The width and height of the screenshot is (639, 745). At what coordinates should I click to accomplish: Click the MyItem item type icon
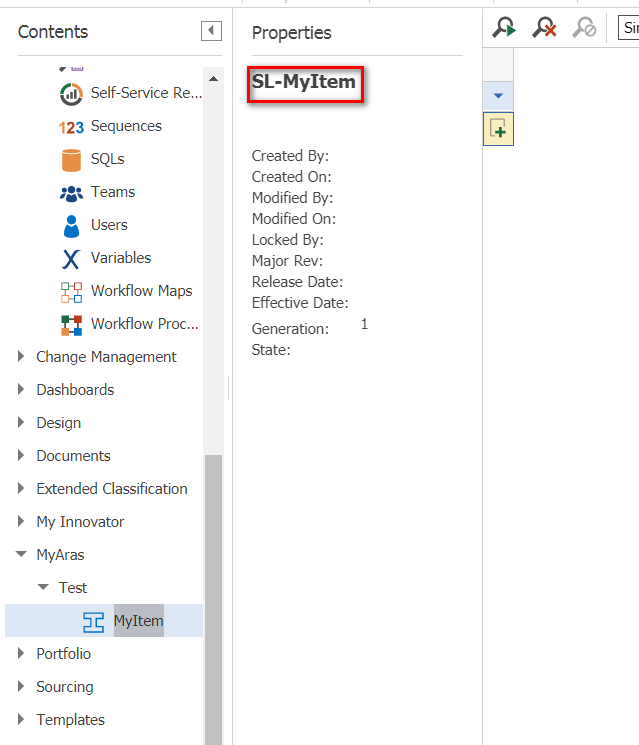click(x=93, y=622)
